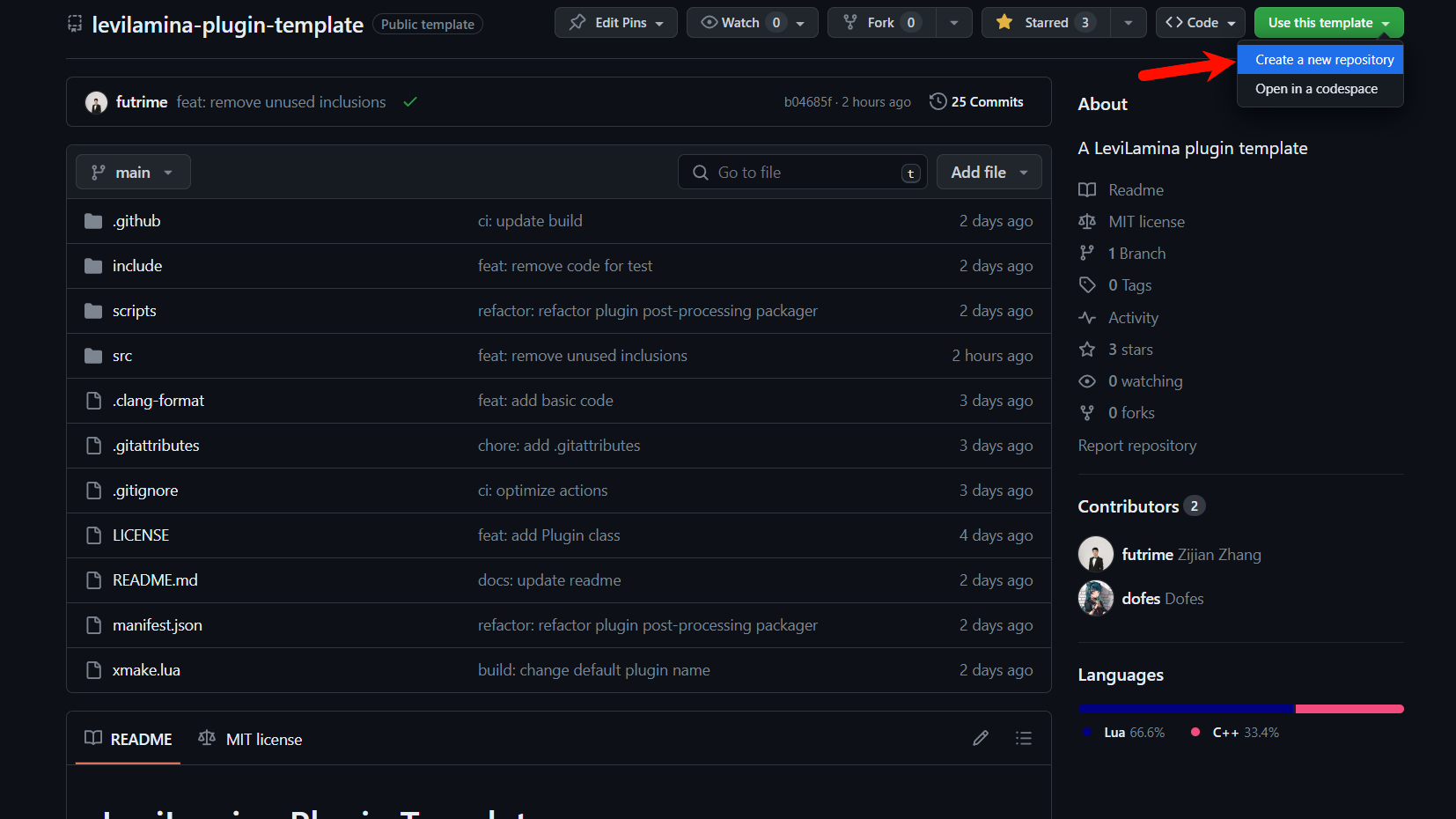Open the Edit Pins dropdown
This screenshot has height=819, width=1456.
[x=616, y=23]
